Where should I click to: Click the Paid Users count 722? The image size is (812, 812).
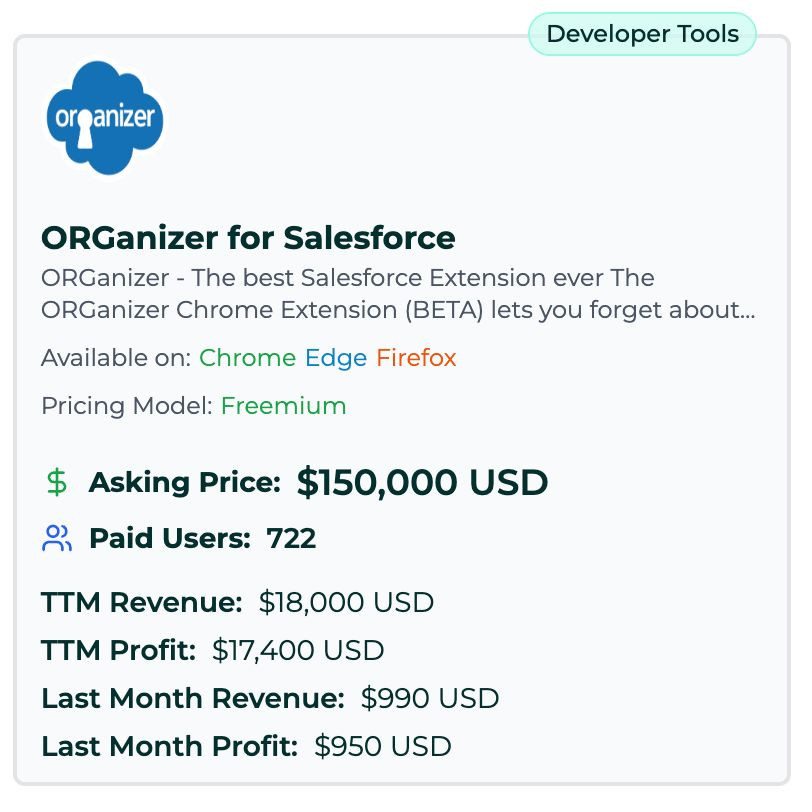(x=291, y=539)
